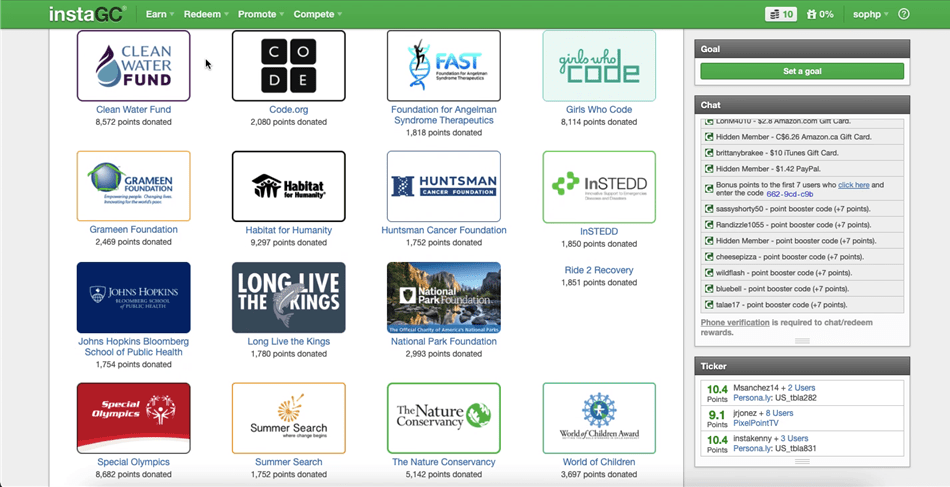
Task: Click the chat icon beside Randizzle1055 message
Action: [708, 225]
